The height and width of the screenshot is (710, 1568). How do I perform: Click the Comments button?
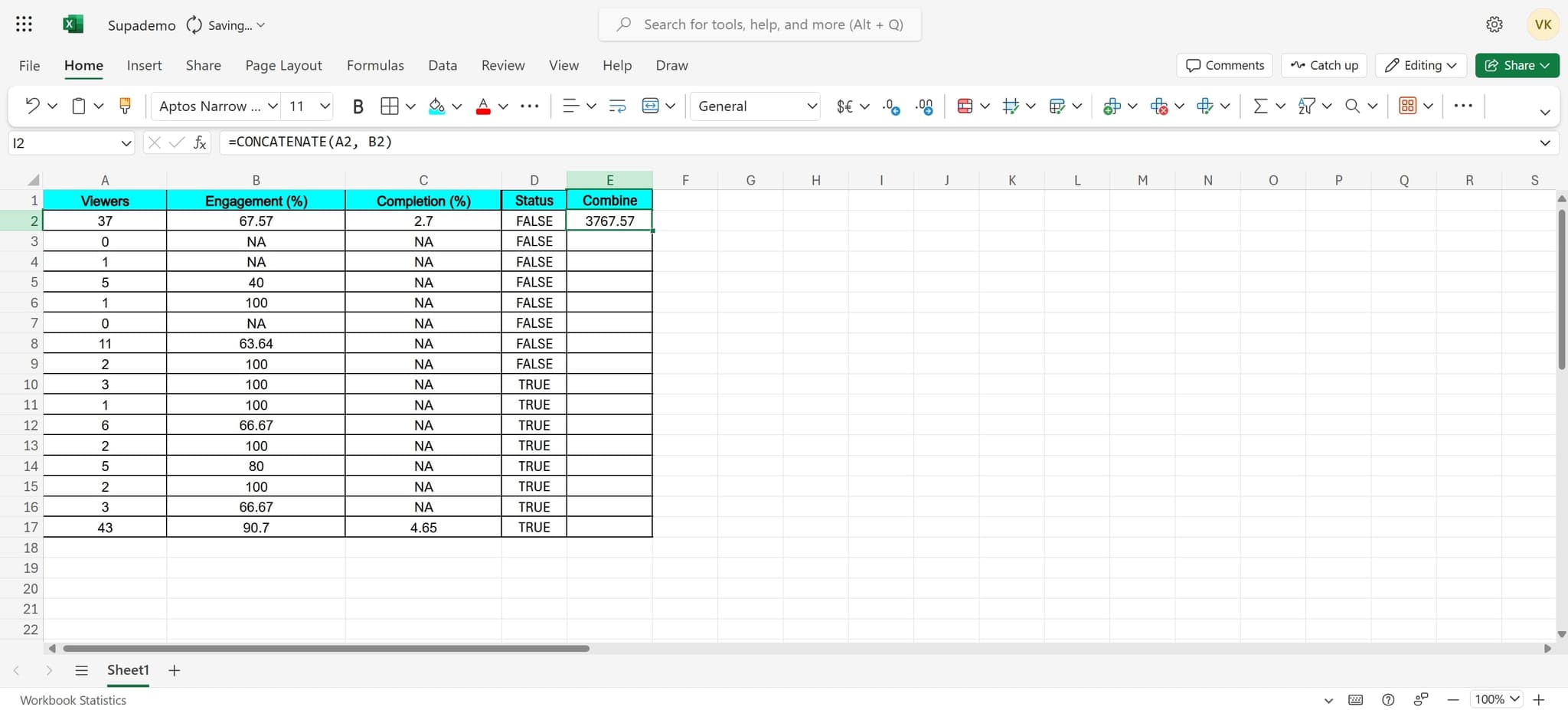(x=1224, y=65)
